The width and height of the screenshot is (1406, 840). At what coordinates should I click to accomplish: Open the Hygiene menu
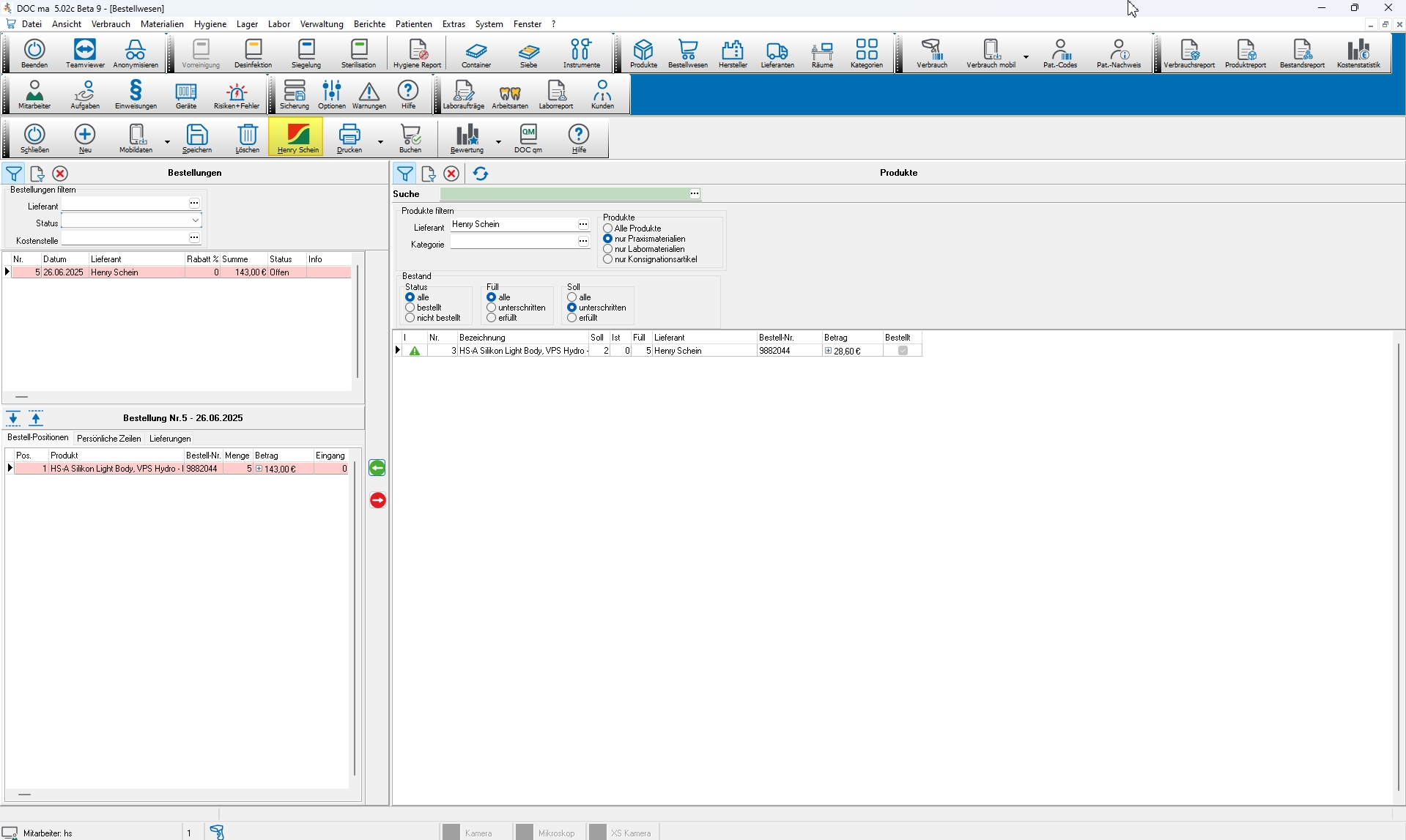click(x=210, y=24)
